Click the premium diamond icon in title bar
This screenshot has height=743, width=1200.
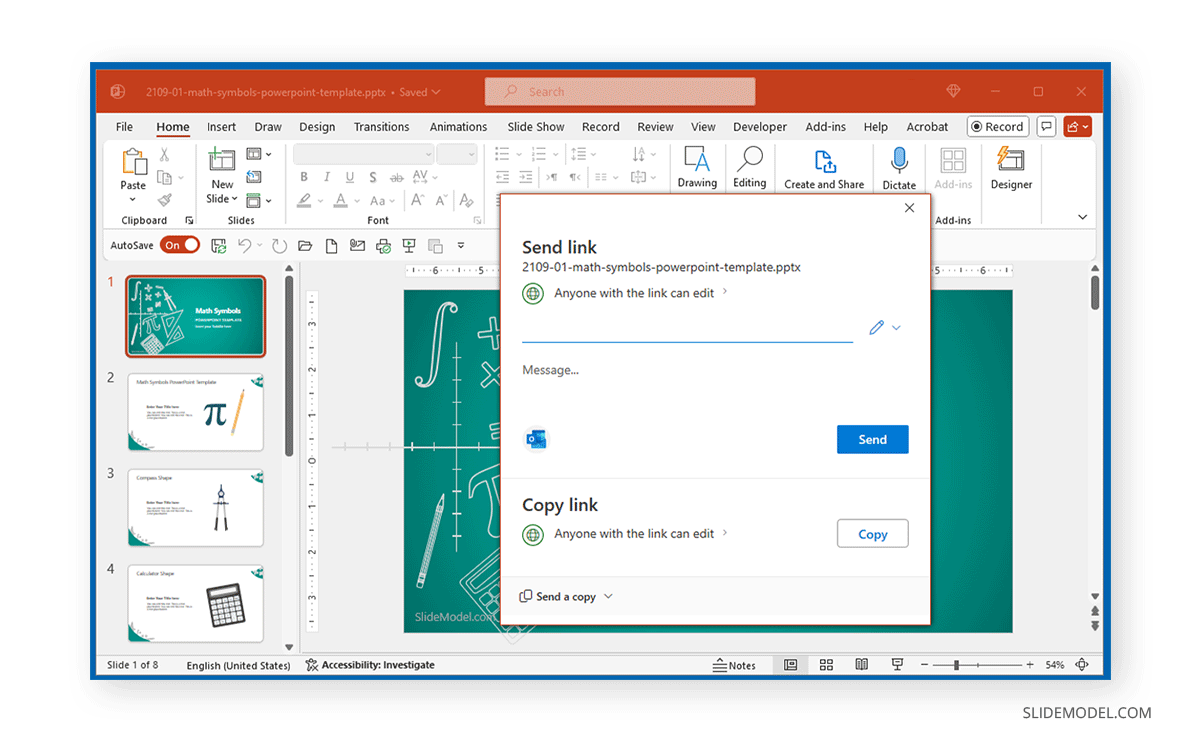click(x=953, y=91)
